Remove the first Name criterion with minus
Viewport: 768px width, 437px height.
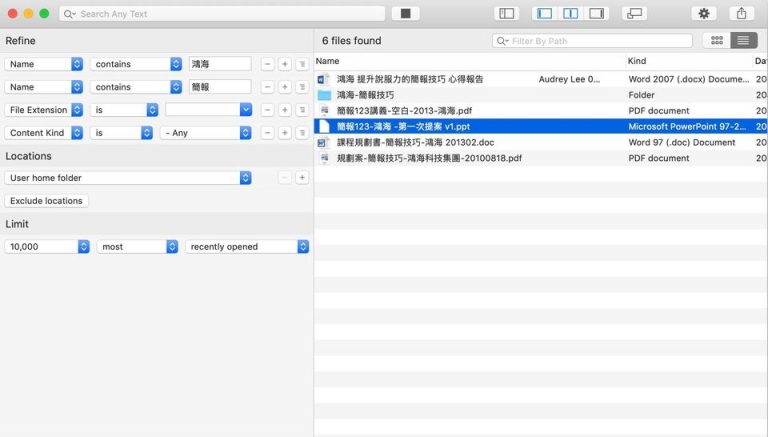point(267,64)
